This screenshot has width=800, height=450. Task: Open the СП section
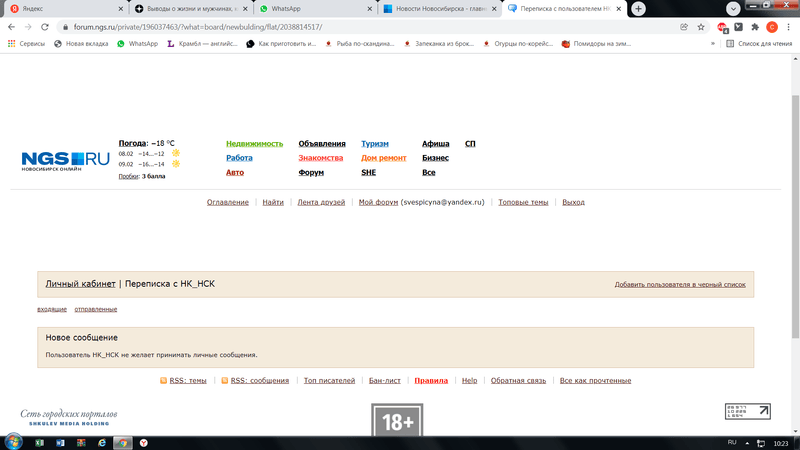coord(470,144)
